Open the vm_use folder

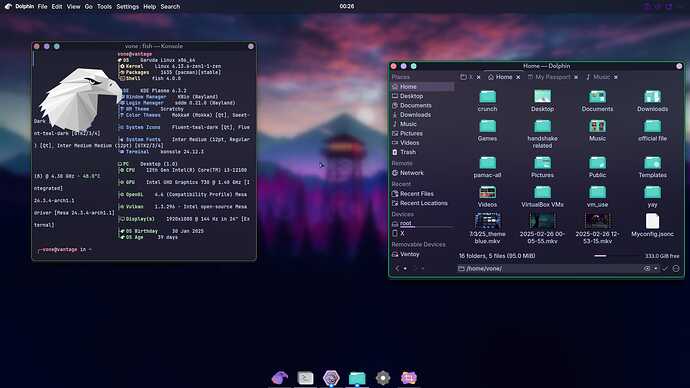pos(597,196)
